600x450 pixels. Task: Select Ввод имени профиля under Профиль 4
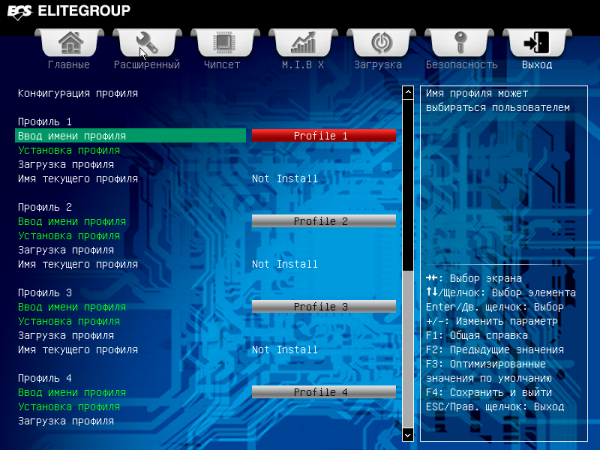click(x=72, y=393)
